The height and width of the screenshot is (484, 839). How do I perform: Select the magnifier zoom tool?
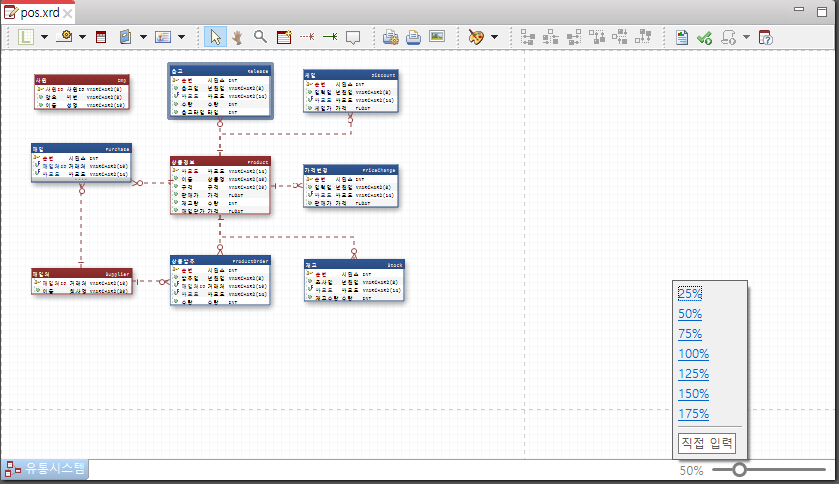point(261,37)
